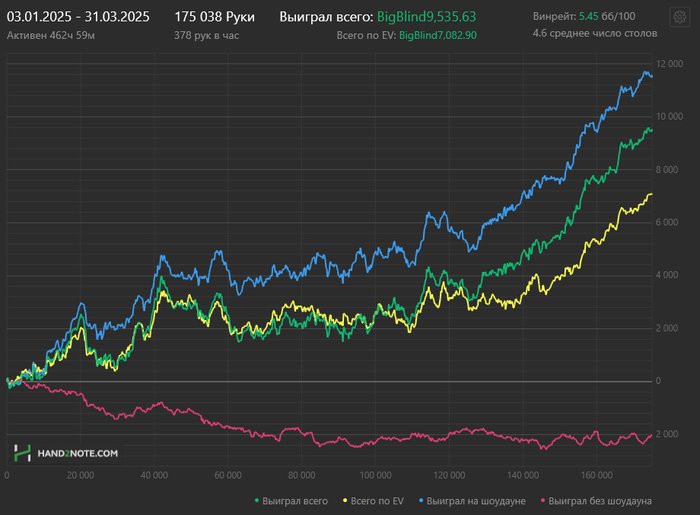Click the yellow EV legend dot
Viewport: 700px width, 515px height.
pyautogui.click(x=346, y=500)
